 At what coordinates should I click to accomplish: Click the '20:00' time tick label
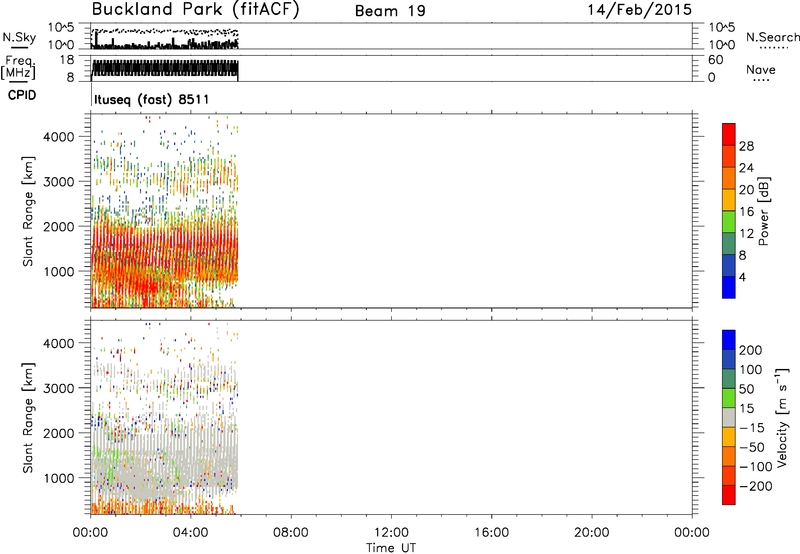click(x=592, y=533)
